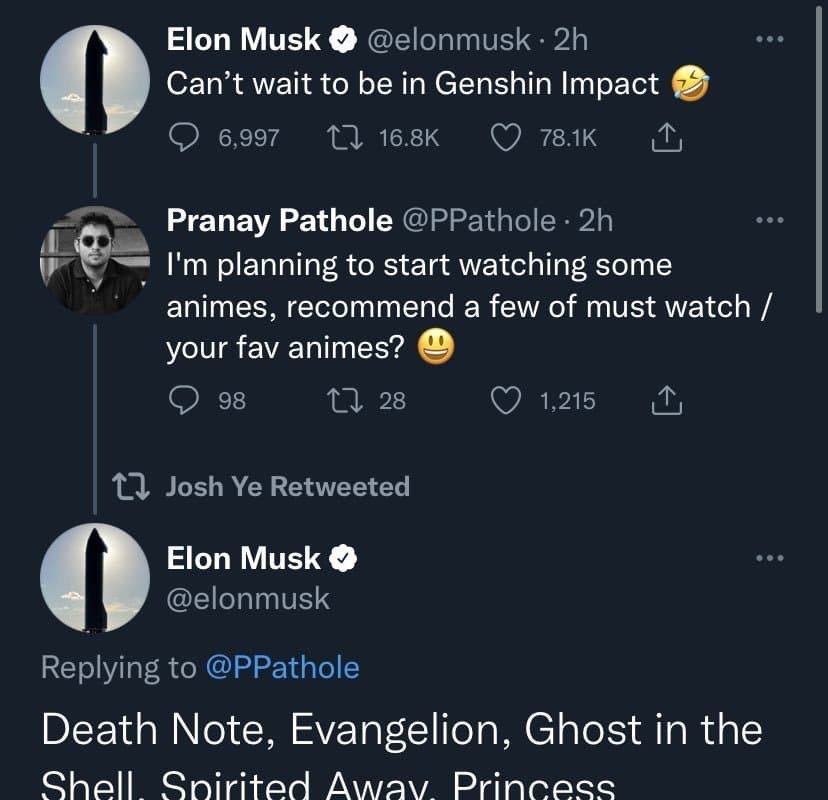Reply to Elon Musk's Genshin Impact tweet
Image resolution: width=828 pixels, height=800 pixels.
181,139
